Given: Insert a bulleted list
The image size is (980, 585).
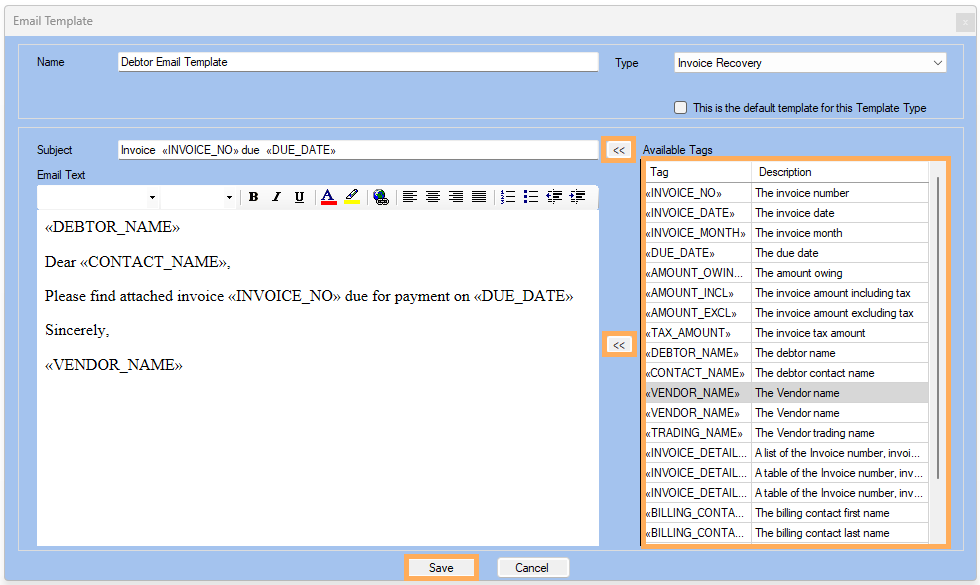Looking at the screenshot, I should point(531,197).
